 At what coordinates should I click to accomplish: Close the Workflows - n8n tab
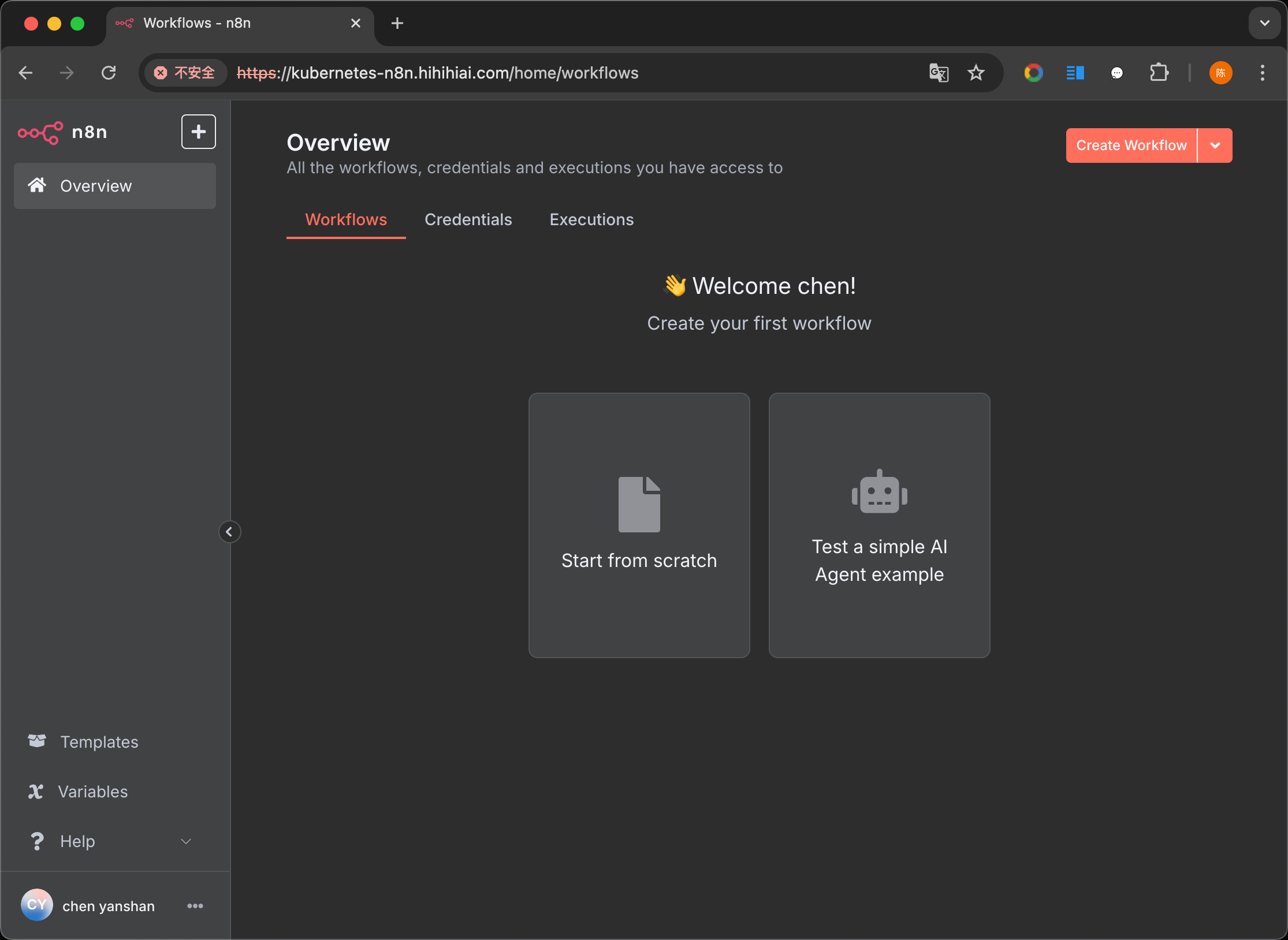356,23
